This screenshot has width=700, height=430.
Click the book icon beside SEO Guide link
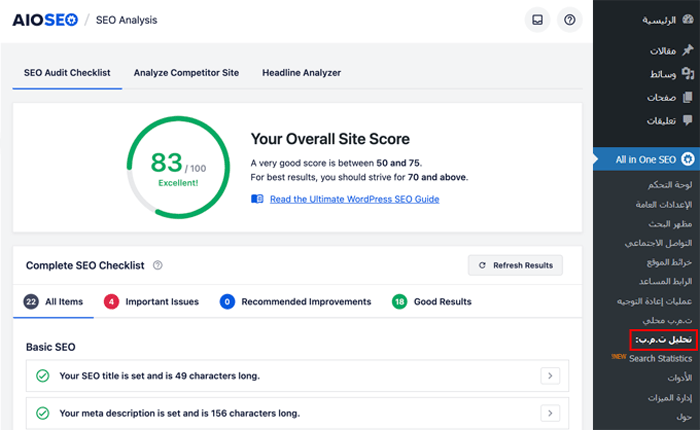[257, 199]
